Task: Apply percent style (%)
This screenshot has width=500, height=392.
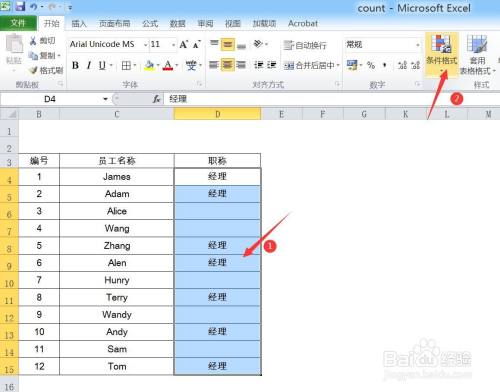Action: click(x=371, y=65)
